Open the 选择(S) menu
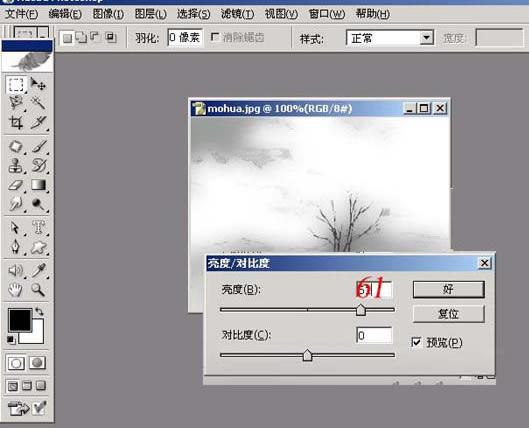Screen dimensions: 529x428 pyautogui.click(x=194, y=14)
